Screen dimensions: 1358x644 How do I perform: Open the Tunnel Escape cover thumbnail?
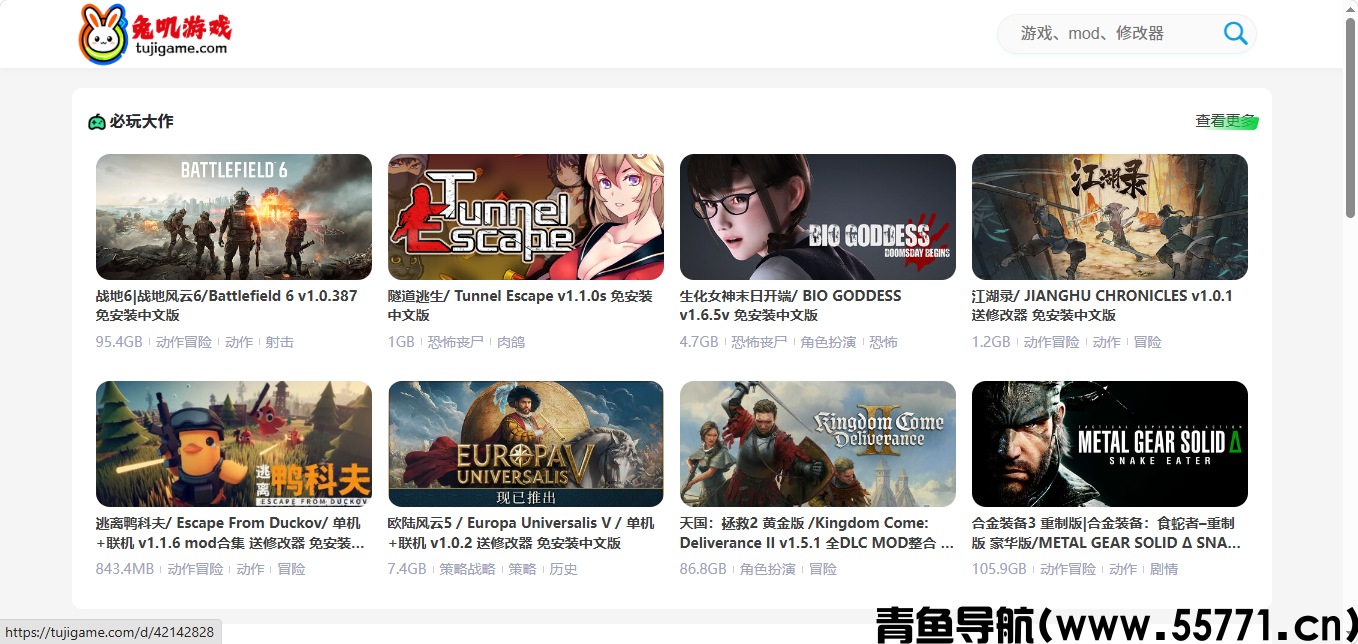526,217
